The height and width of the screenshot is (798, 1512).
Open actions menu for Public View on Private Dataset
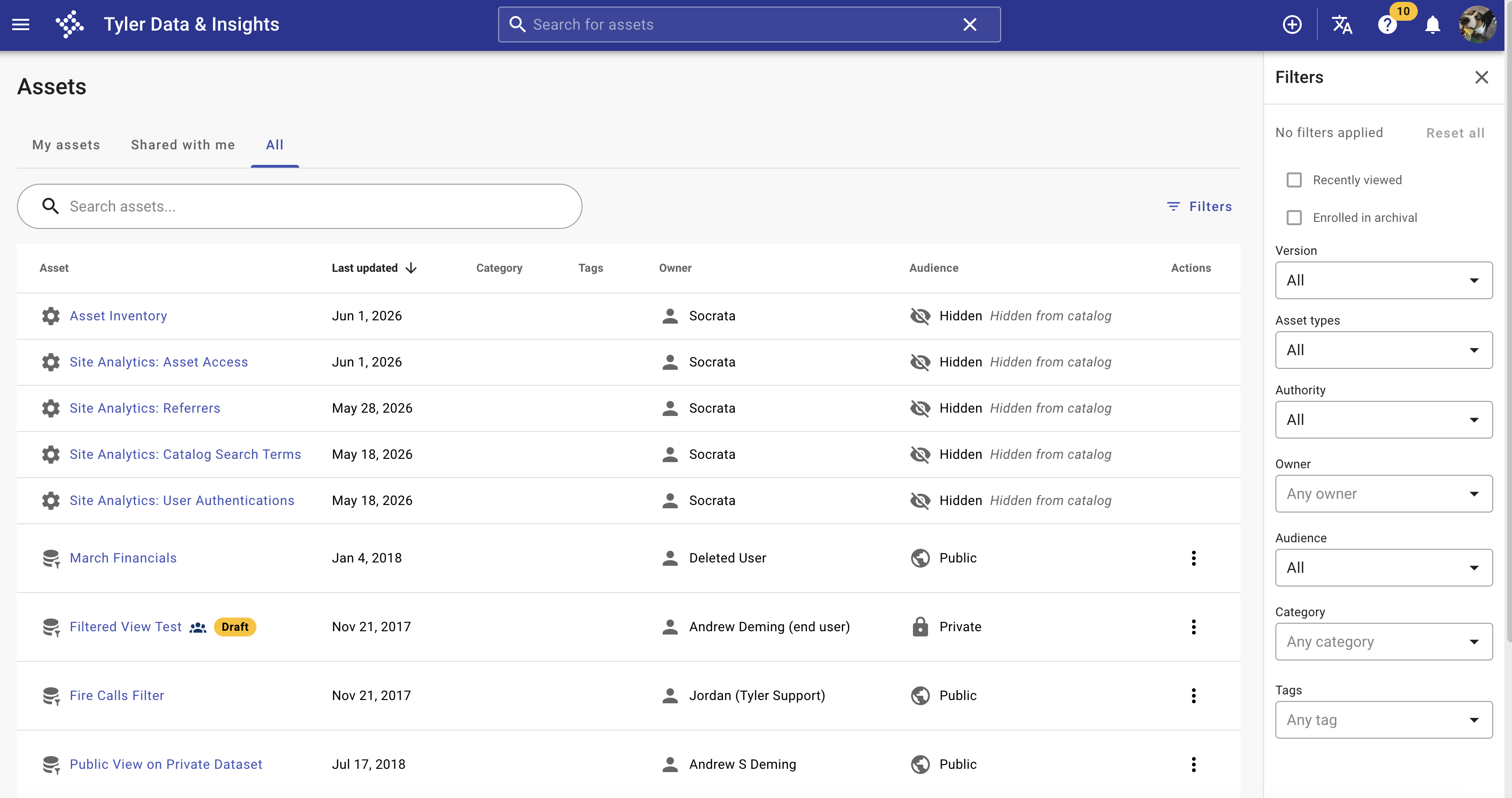1193,764
